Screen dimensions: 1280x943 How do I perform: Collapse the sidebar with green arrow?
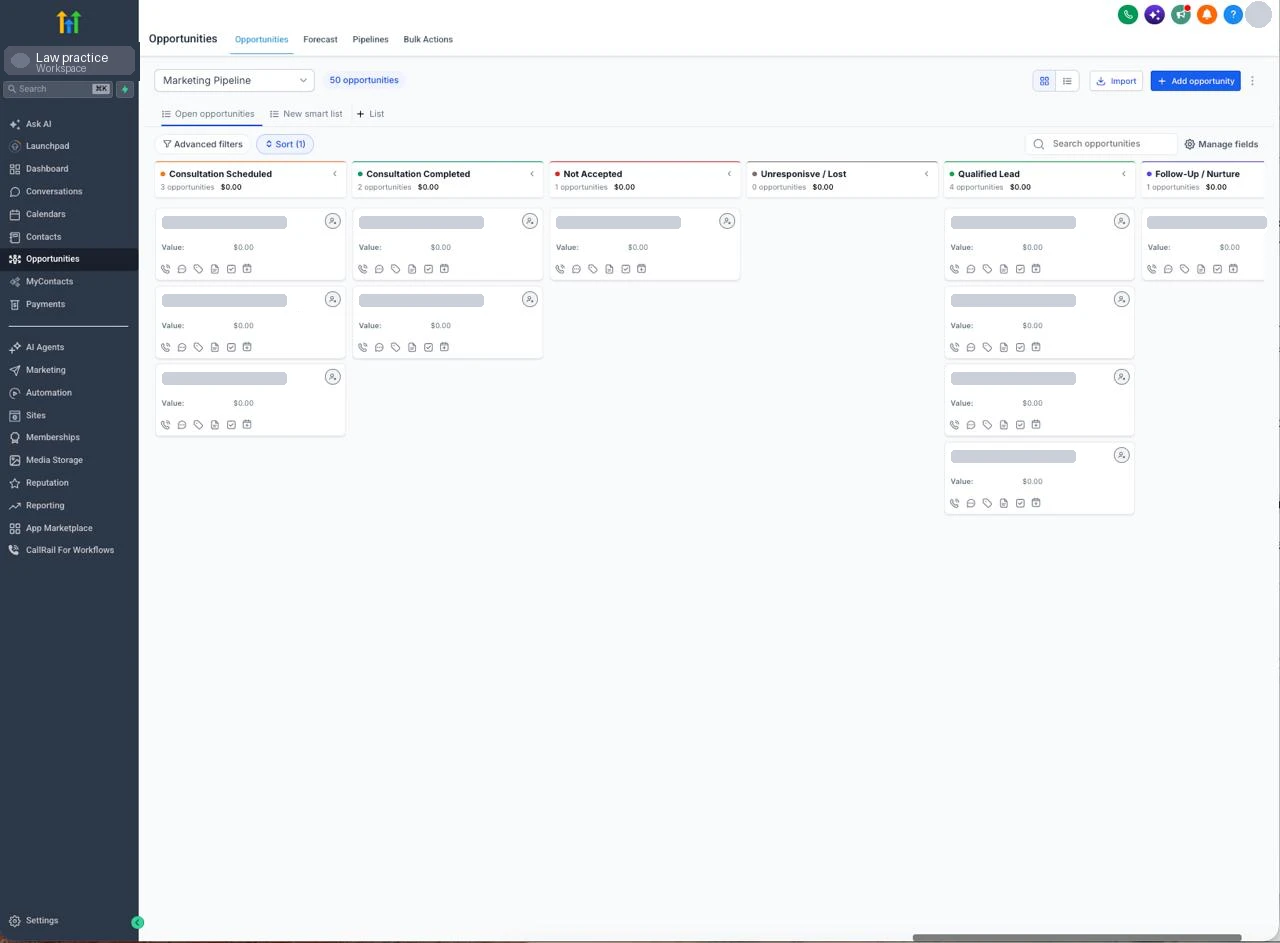pyautogui.click(x=138, y=922)
